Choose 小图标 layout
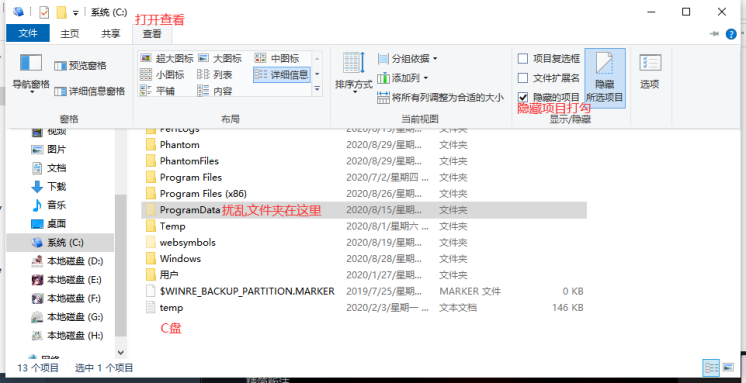The image size is (746, 383). (162, 74)
